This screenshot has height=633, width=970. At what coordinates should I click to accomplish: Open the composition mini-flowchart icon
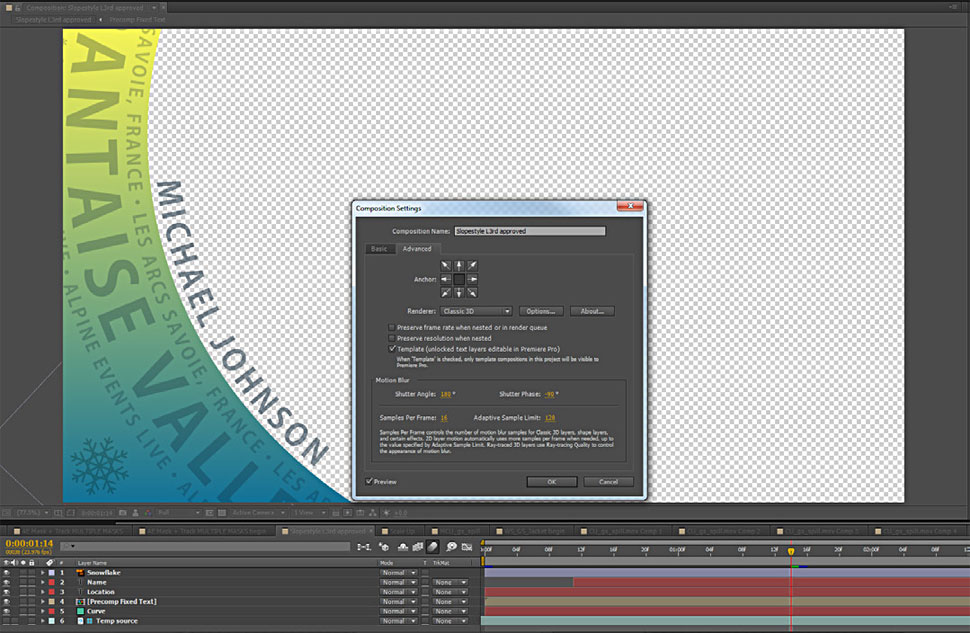point(363,547)
